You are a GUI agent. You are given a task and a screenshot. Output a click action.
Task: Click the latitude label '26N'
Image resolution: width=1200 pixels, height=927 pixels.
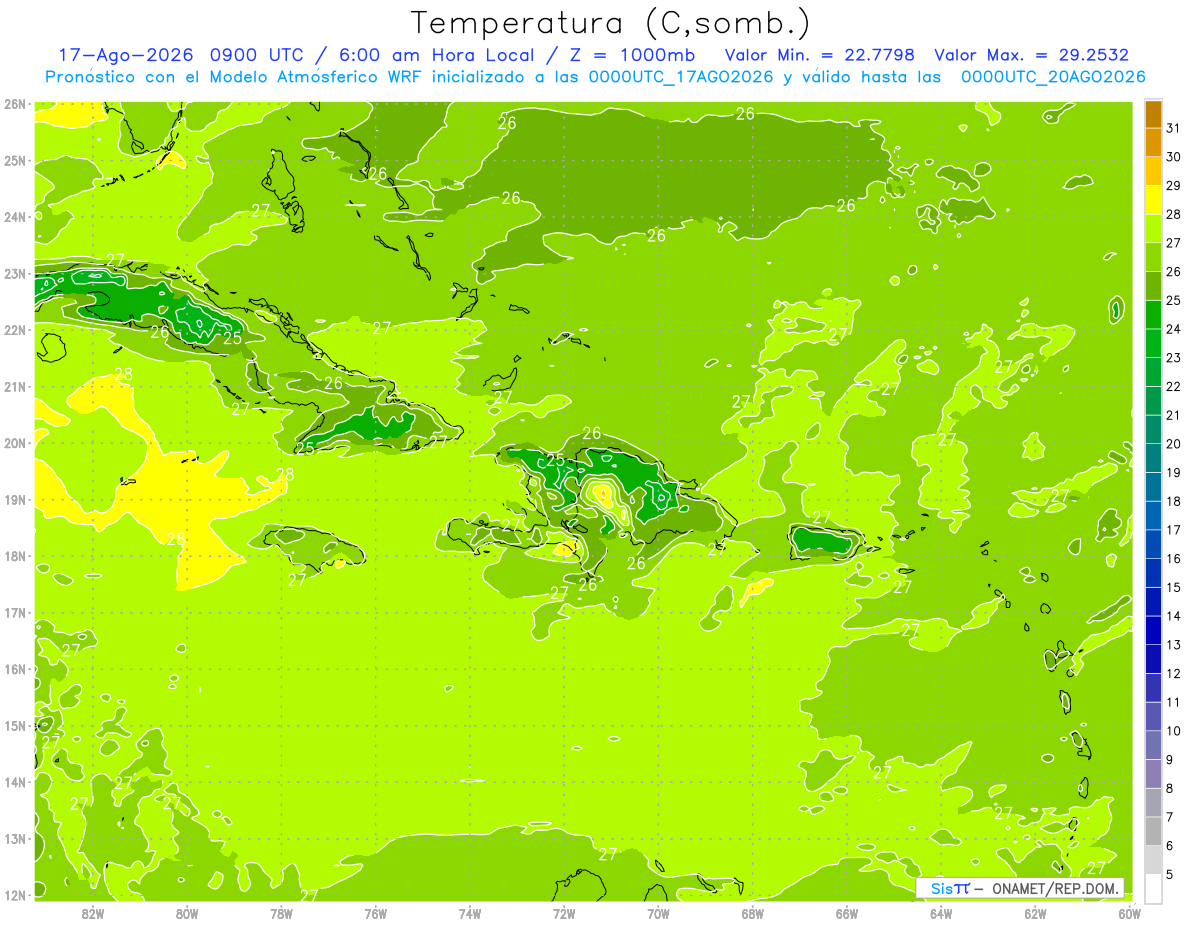pos(14,104)
